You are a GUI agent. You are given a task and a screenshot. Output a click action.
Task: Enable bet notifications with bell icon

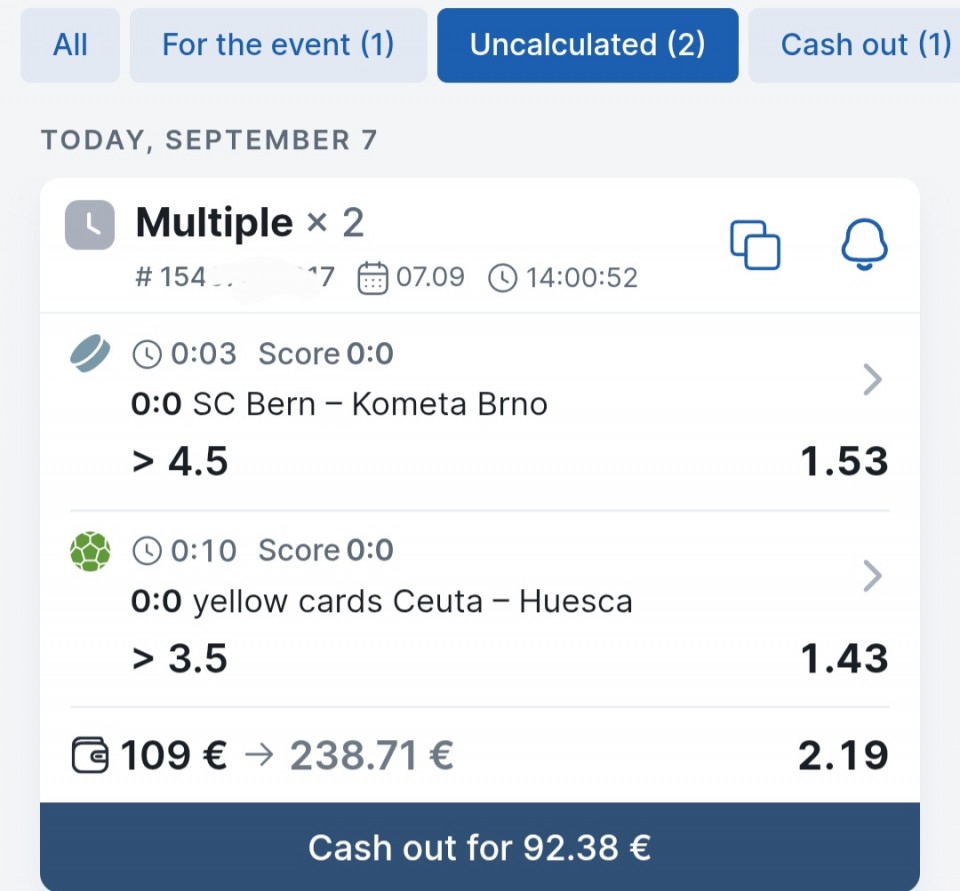pyautogui.click(x=864, y=244)
